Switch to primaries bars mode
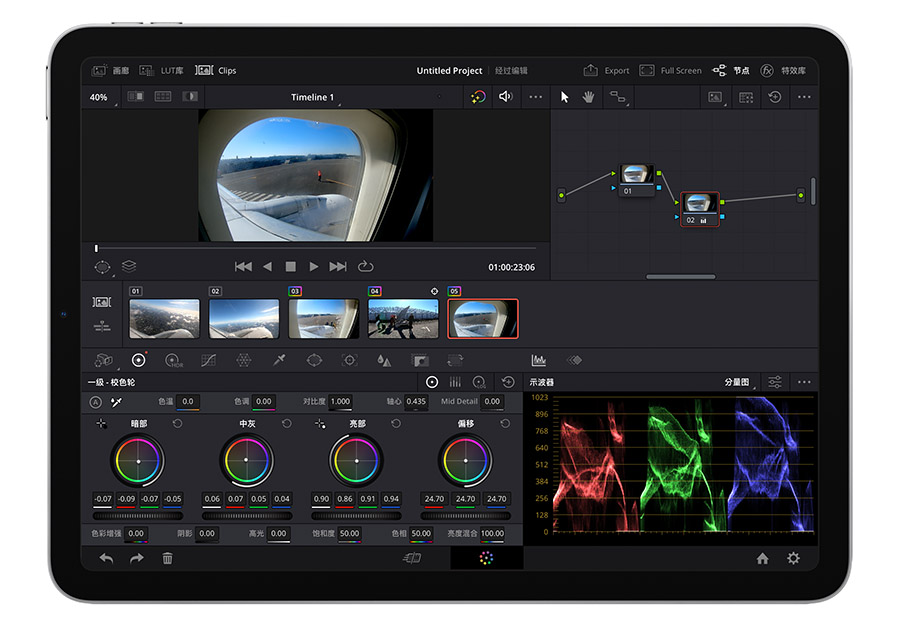Image resolution: width=900 pixels, height=627 pixels. [455, 382]
